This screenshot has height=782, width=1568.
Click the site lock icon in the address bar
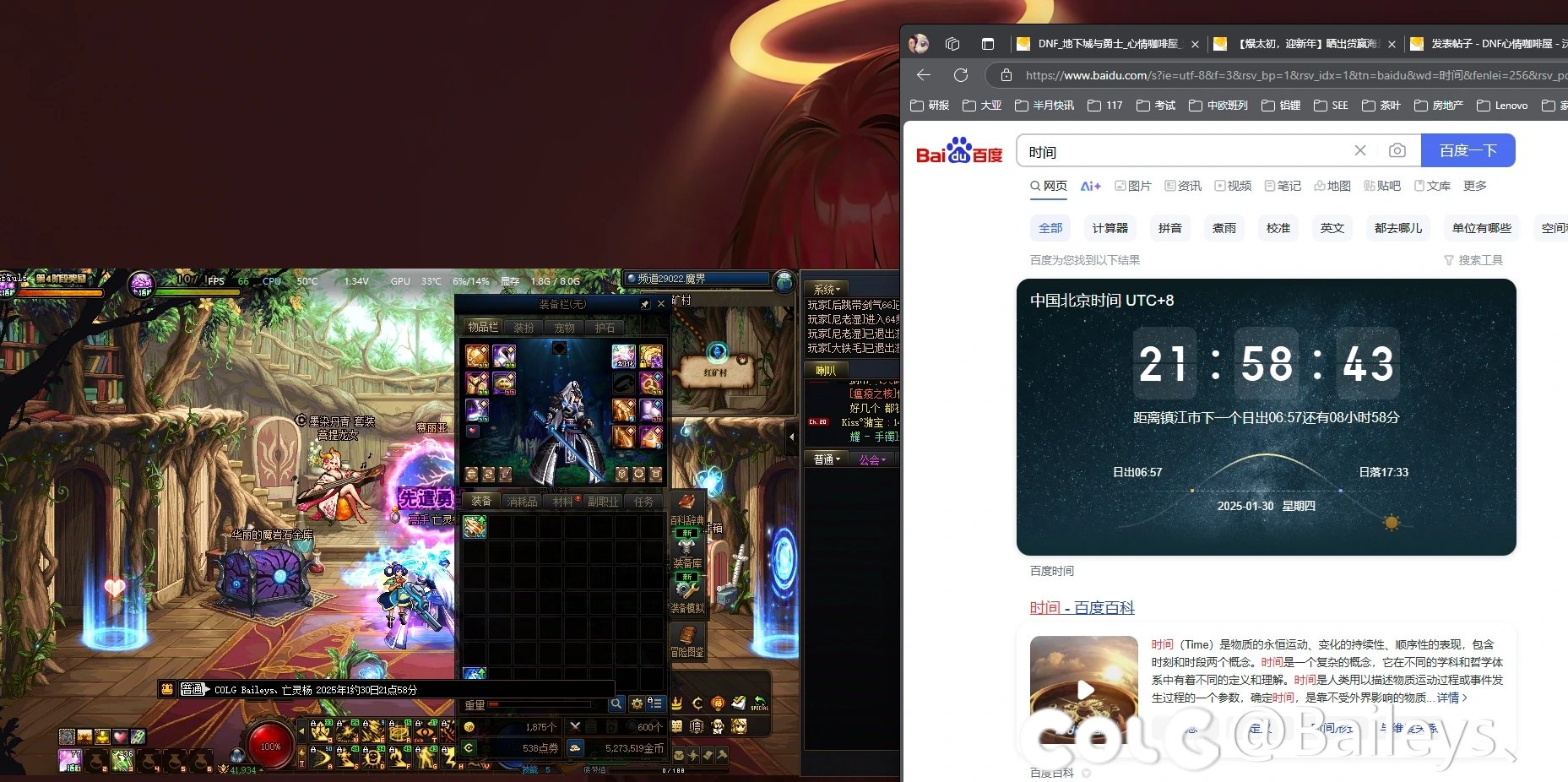point(1006,75)
